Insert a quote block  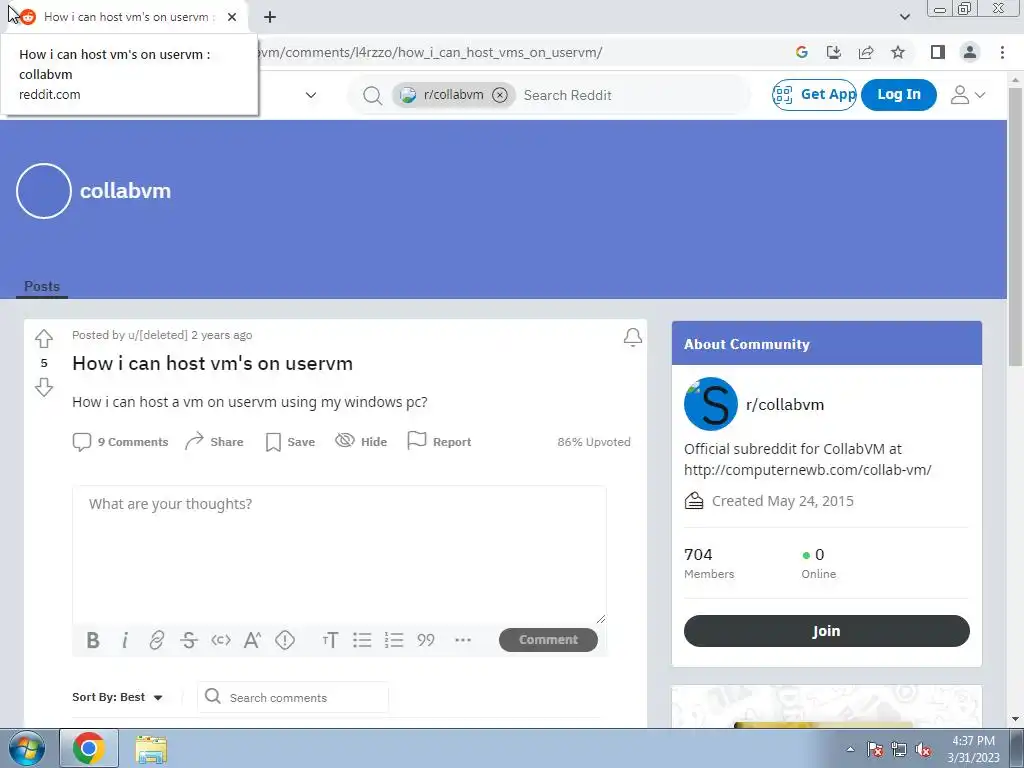coord(426,640)
